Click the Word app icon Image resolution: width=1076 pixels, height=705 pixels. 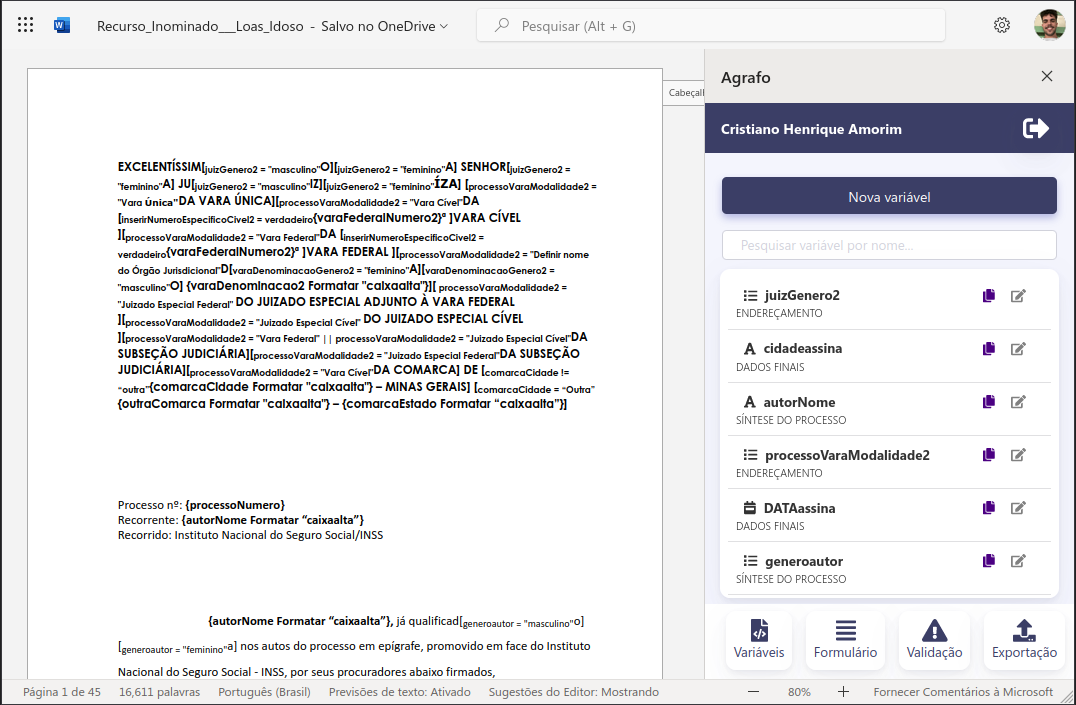(x=62, y=25)
